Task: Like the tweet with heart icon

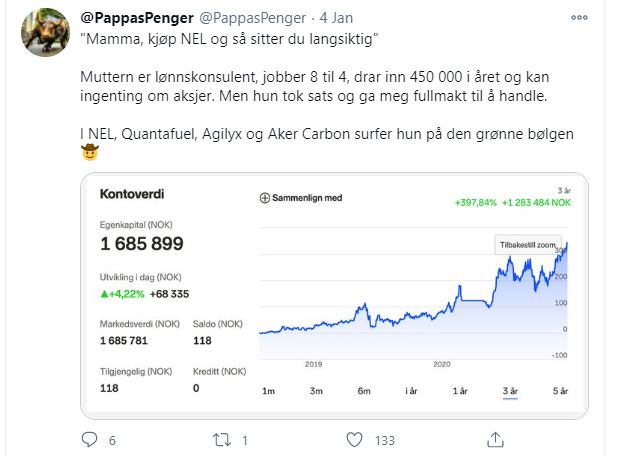Action: coord(355,439)
